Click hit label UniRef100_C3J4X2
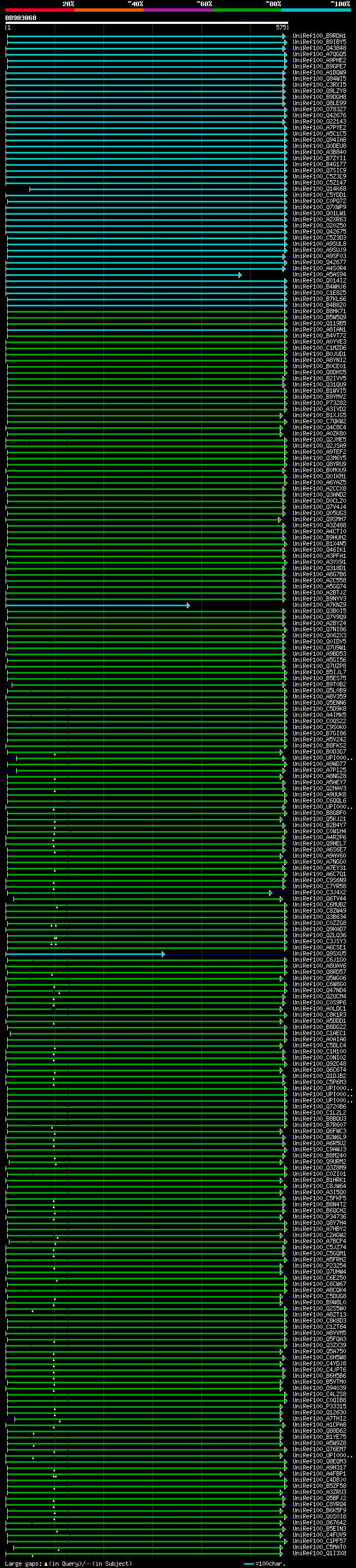356x1568 pixels. click(319, 893)
